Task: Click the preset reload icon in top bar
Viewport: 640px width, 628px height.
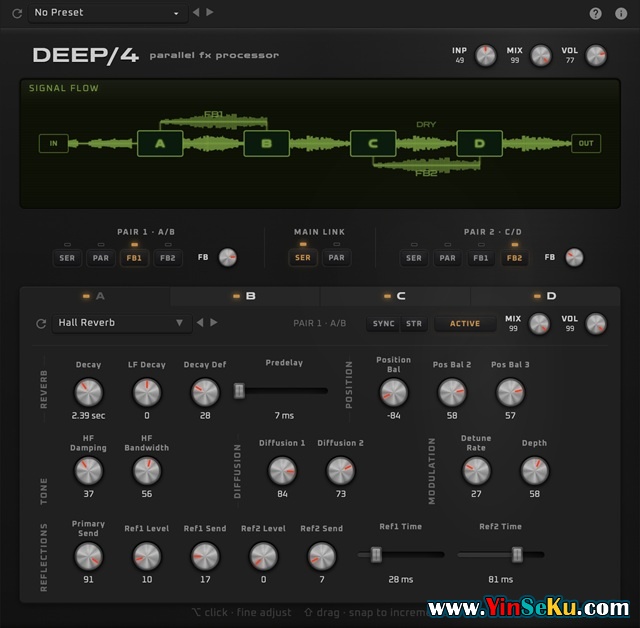Action: [x=17, y=13]
